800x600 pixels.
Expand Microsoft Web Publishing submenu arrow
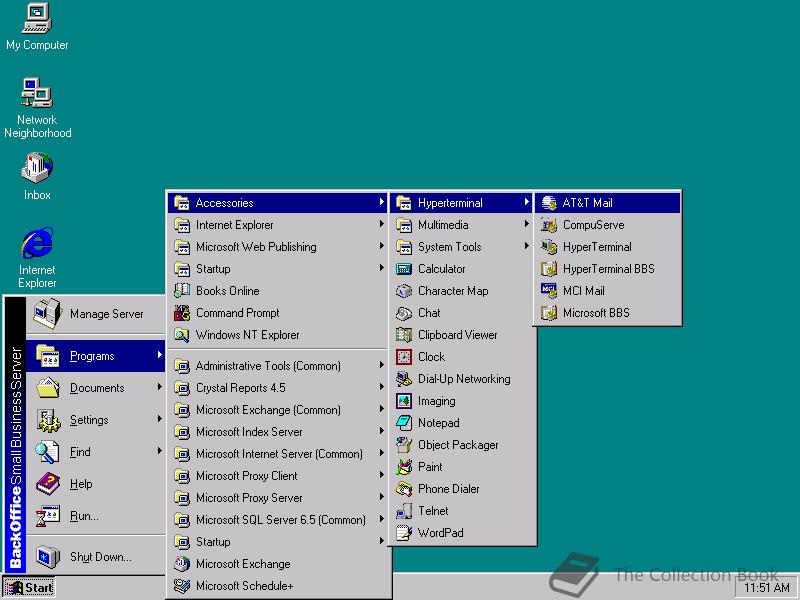pos(382,246)
